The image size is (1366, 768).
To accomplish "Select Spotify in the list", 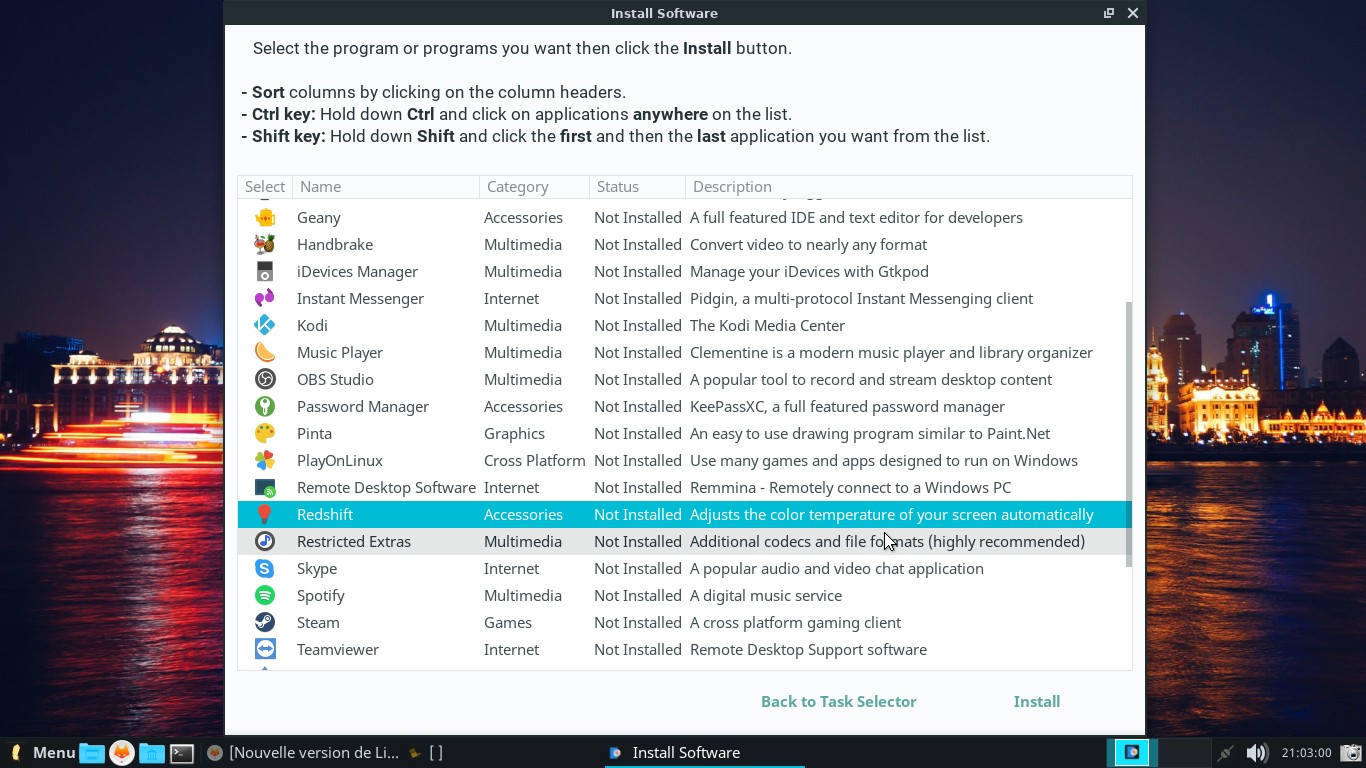I will [321, 596].
